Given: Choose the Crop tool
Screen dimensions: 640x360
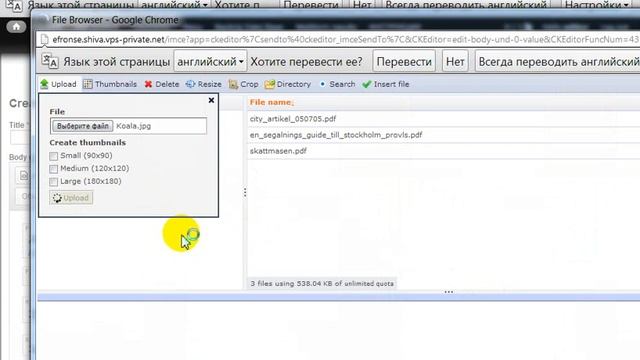Looking at the screenshot, I should click(x=243, y=84).
